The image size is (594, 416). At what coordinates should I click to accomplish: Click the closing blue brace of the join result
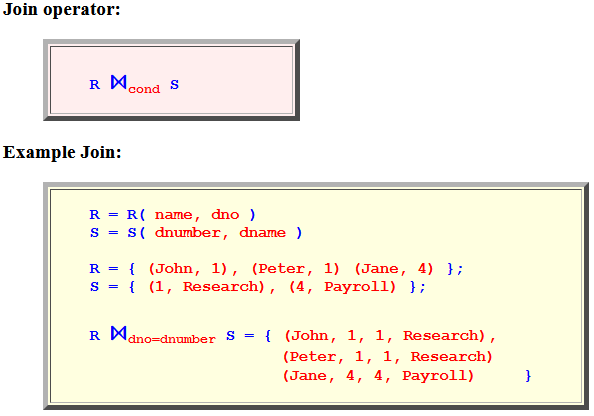click(528, 376)
